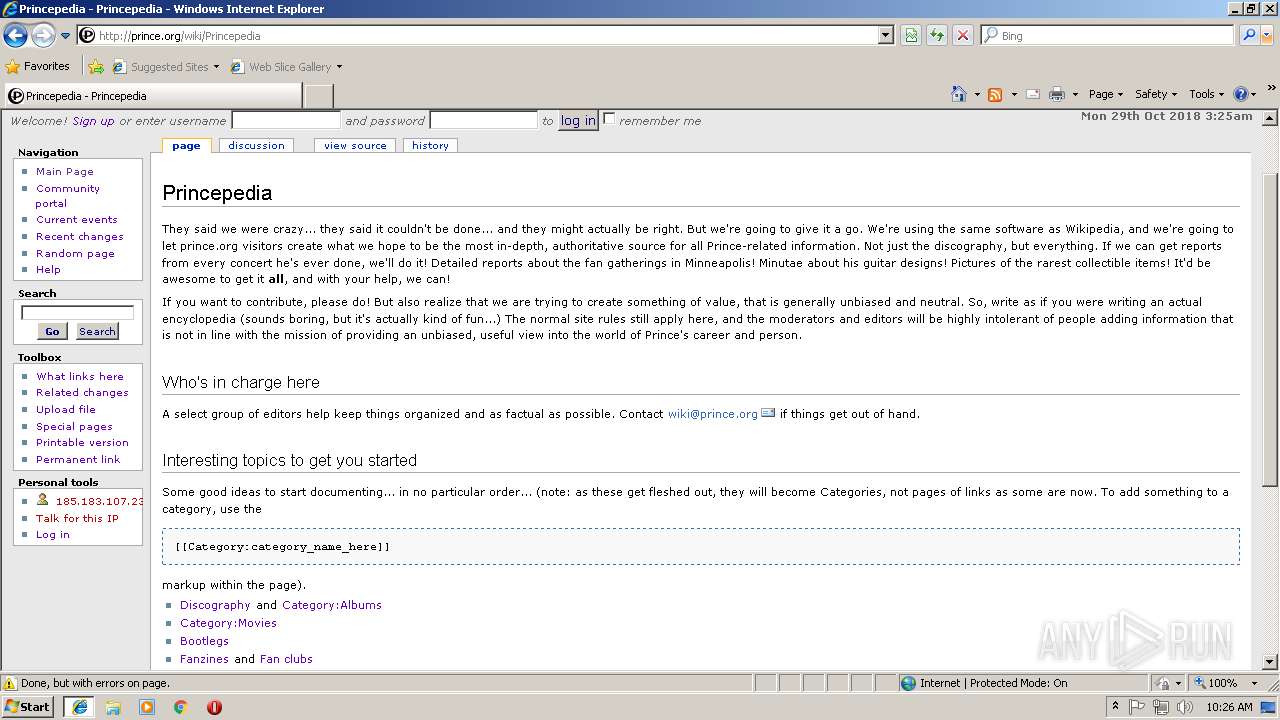Click the Upload file link
The image size is (1280, 720).
pos(66,409)
